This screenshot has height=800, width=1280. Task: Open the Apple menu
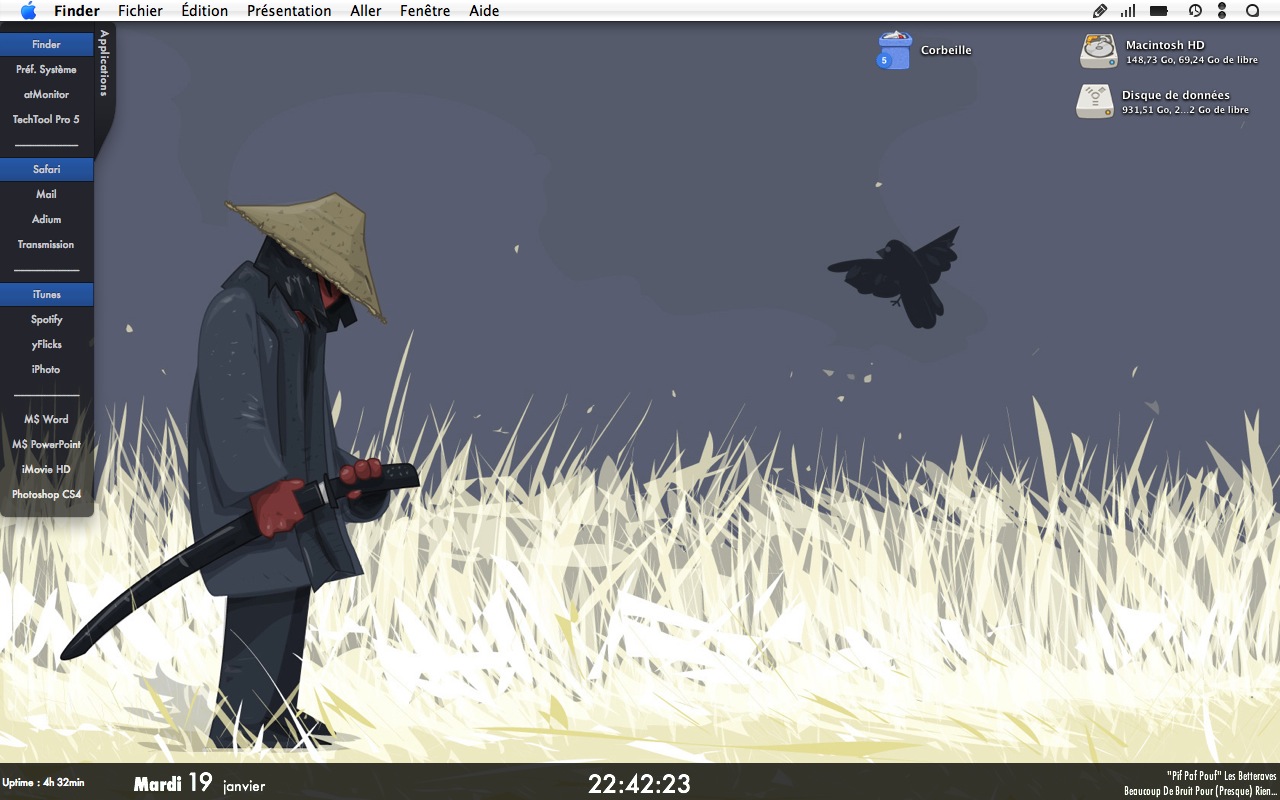(28, 11)
